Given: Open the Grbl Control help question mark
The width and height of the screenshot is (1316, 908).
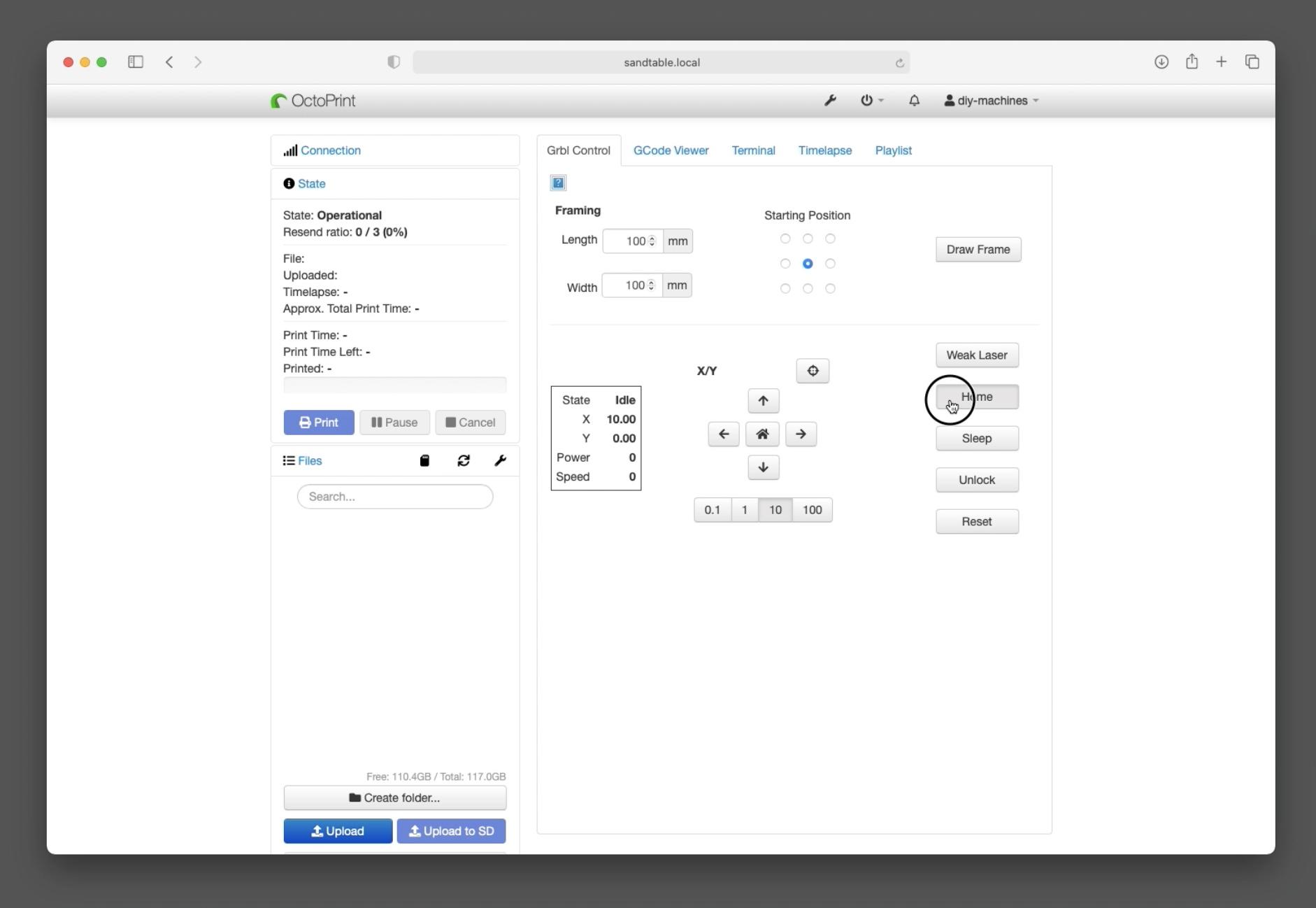Looking at the screenshot, I should coord(557,183).
